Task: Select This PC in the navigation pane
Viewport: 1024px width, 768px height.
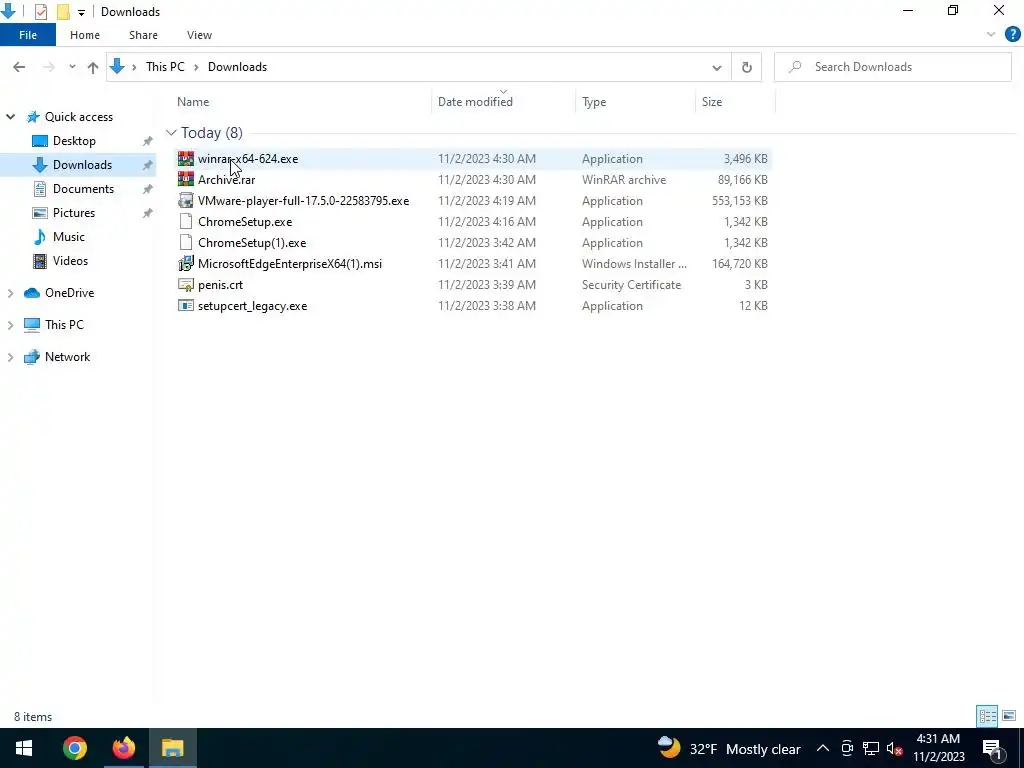Action: tap(64, 325)
